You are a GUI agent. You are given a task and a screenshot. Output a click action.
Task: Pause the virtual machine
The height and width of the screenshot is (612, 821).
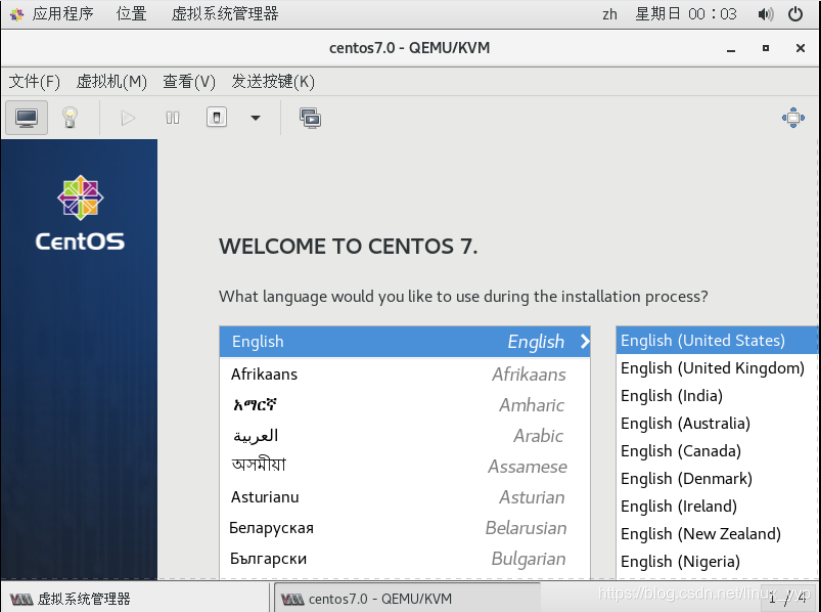(x=172, y=118)
